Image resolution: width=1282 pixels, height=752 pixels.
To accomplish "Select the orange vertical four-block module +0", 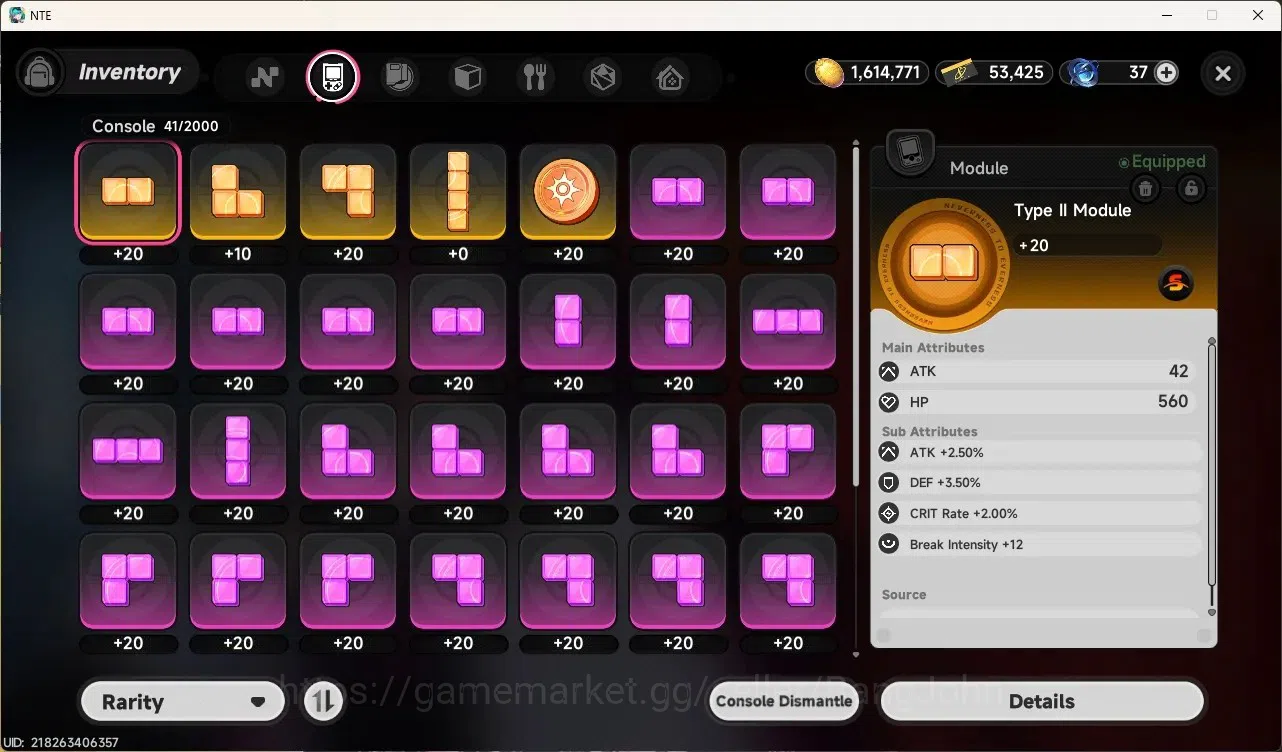I will coord(458,191).
